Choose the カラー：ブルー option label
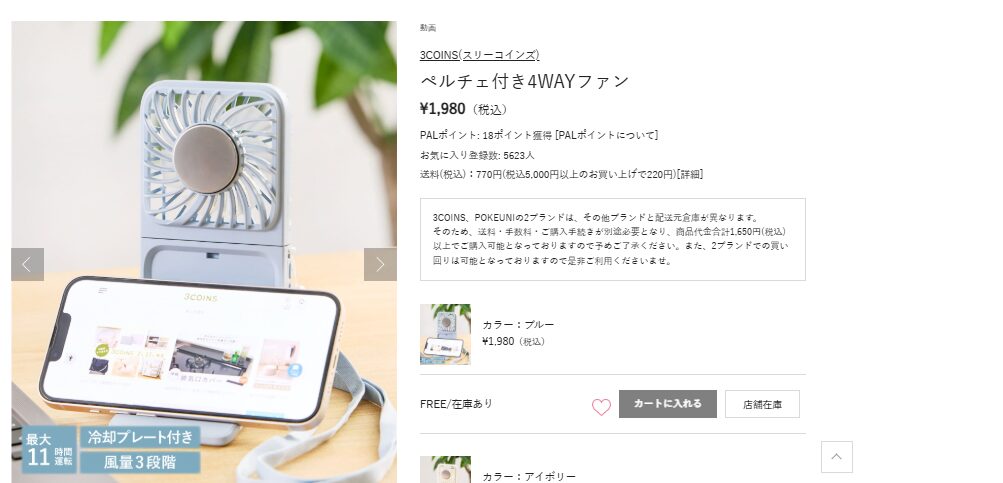 pyautogui.click(x=518, y=324)
